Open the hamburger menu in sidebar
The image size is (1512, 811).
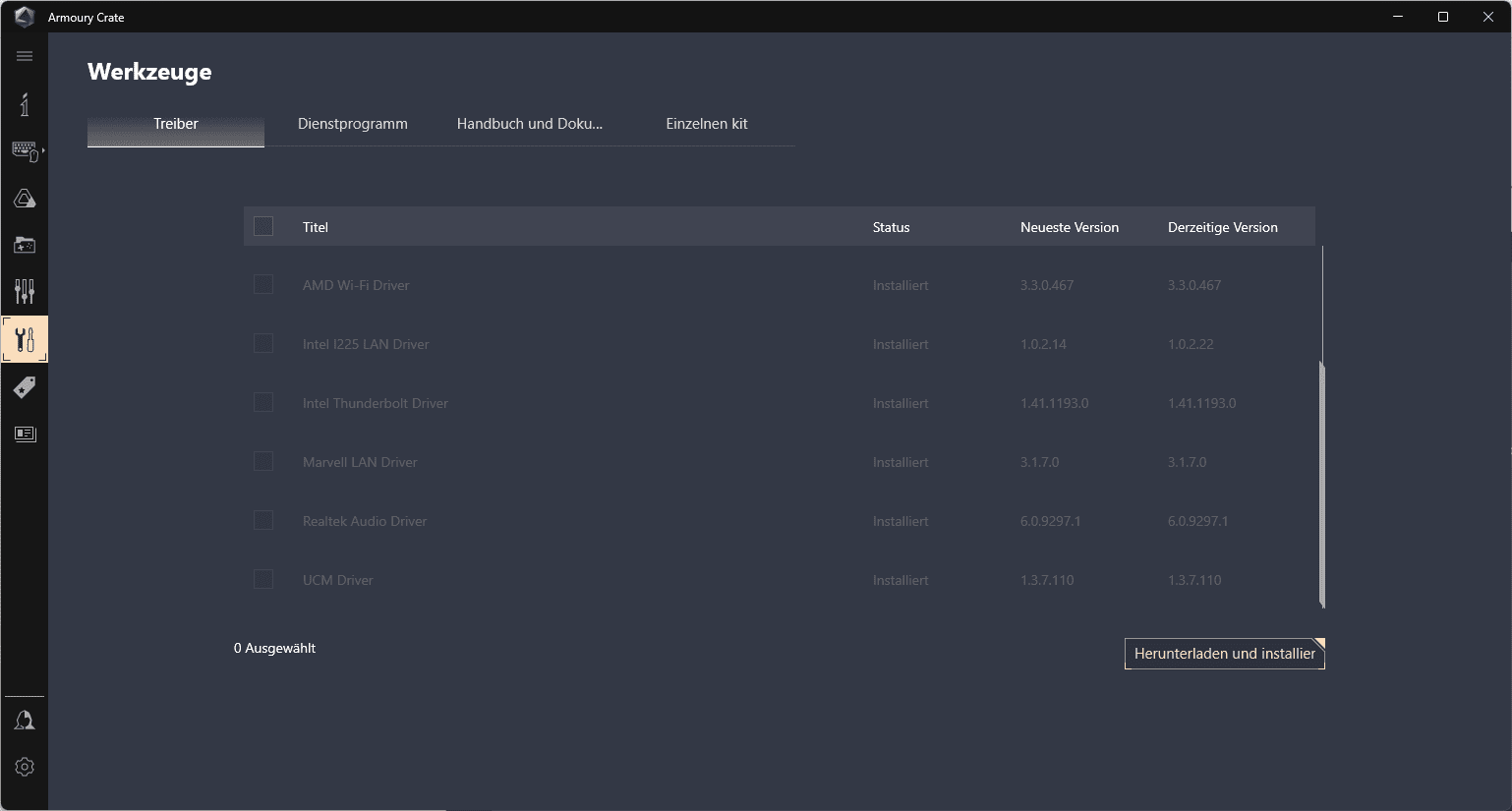25,56
